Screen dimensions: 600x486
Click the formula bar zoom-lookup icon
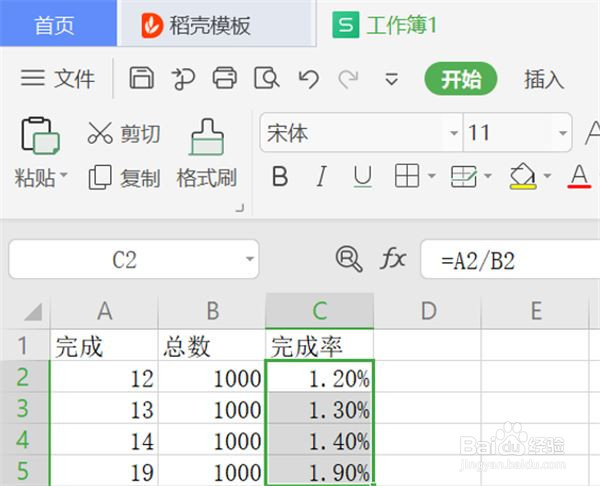click(x=349, y=259)
